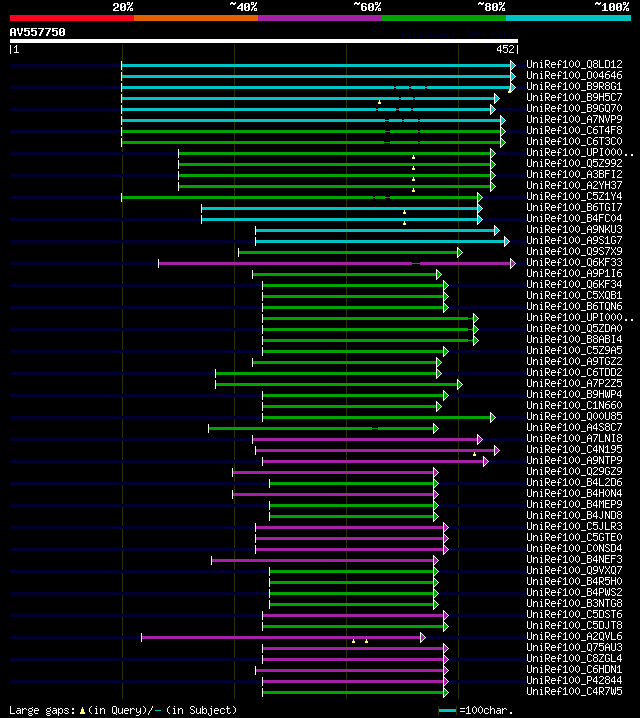This screenshot has width=640, height=718.
Task: Select the UniRef100_B9HWP4 label
Action: point(574,394)
